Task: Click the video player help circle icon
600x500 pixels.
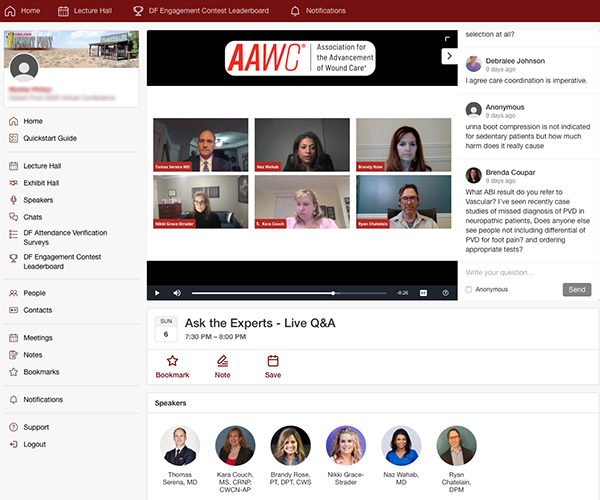Action: [445, 293]
